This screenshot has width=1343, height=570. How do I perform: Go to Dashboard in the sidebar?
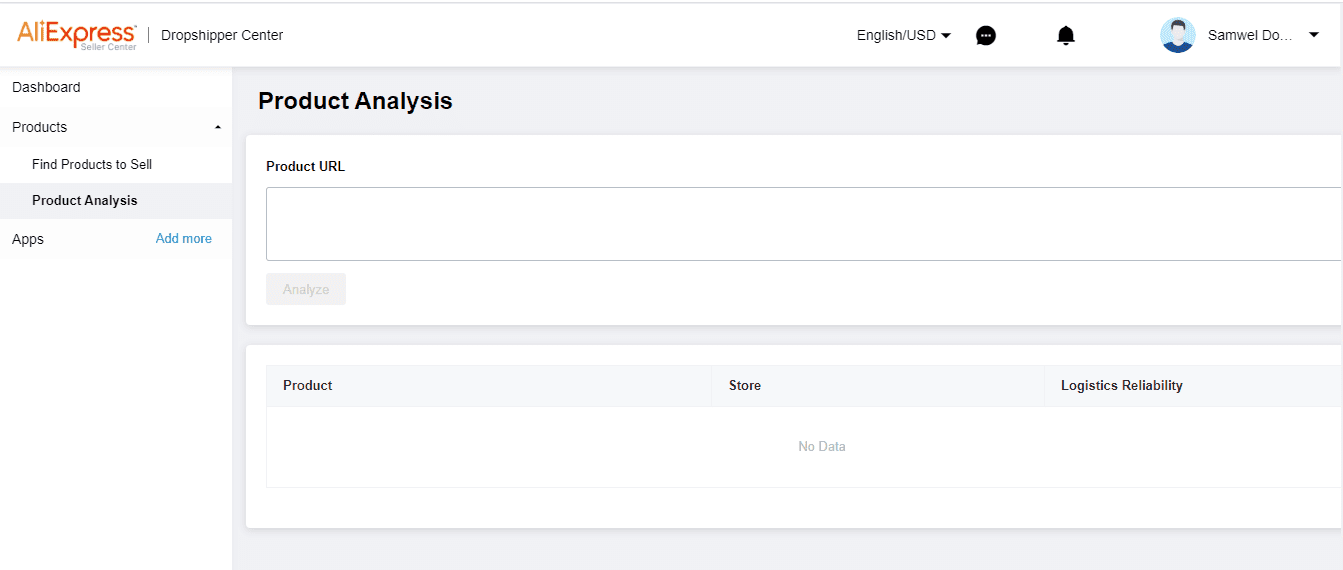click(x=46, y=87)
